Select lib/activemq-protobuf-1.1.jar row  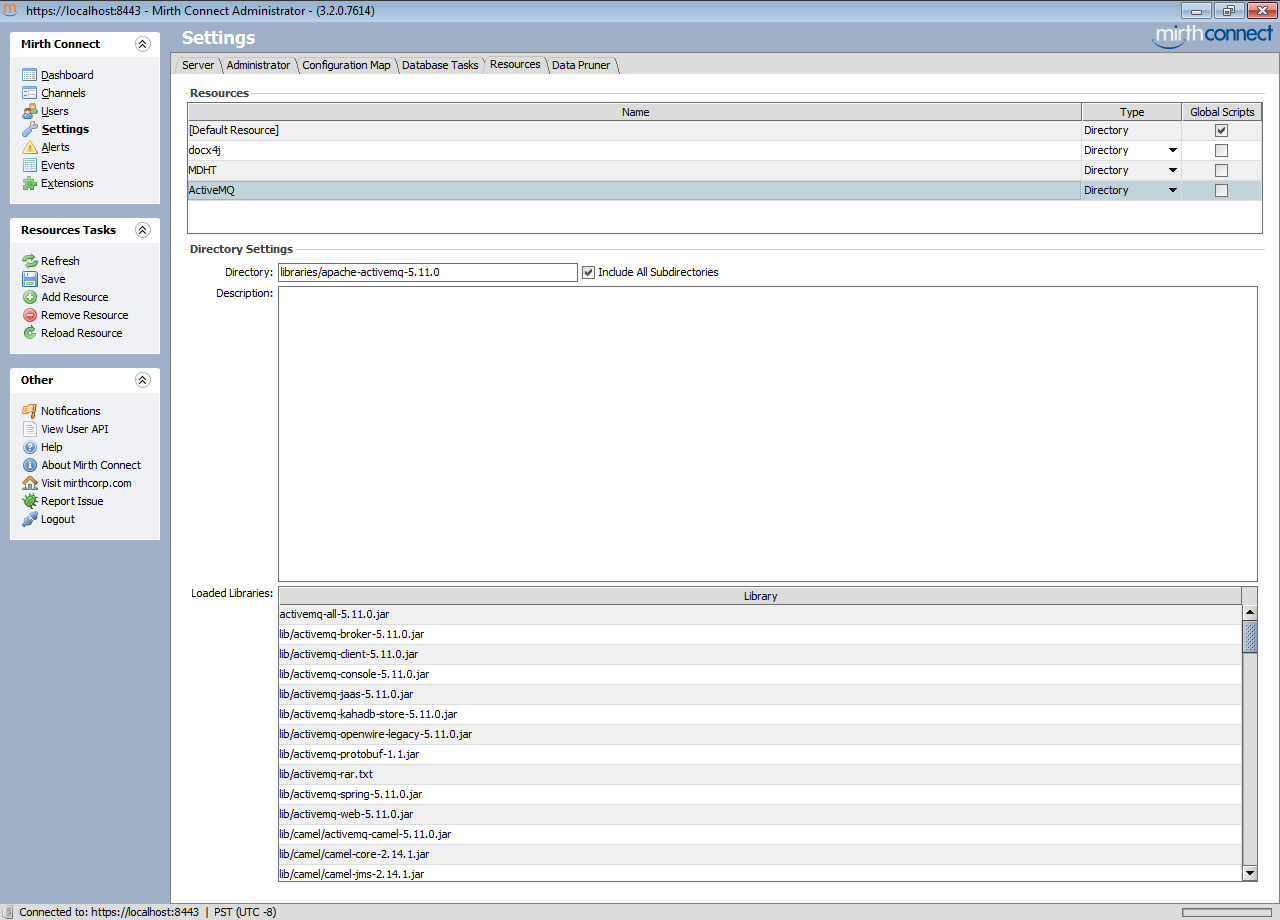click(760, 754)
